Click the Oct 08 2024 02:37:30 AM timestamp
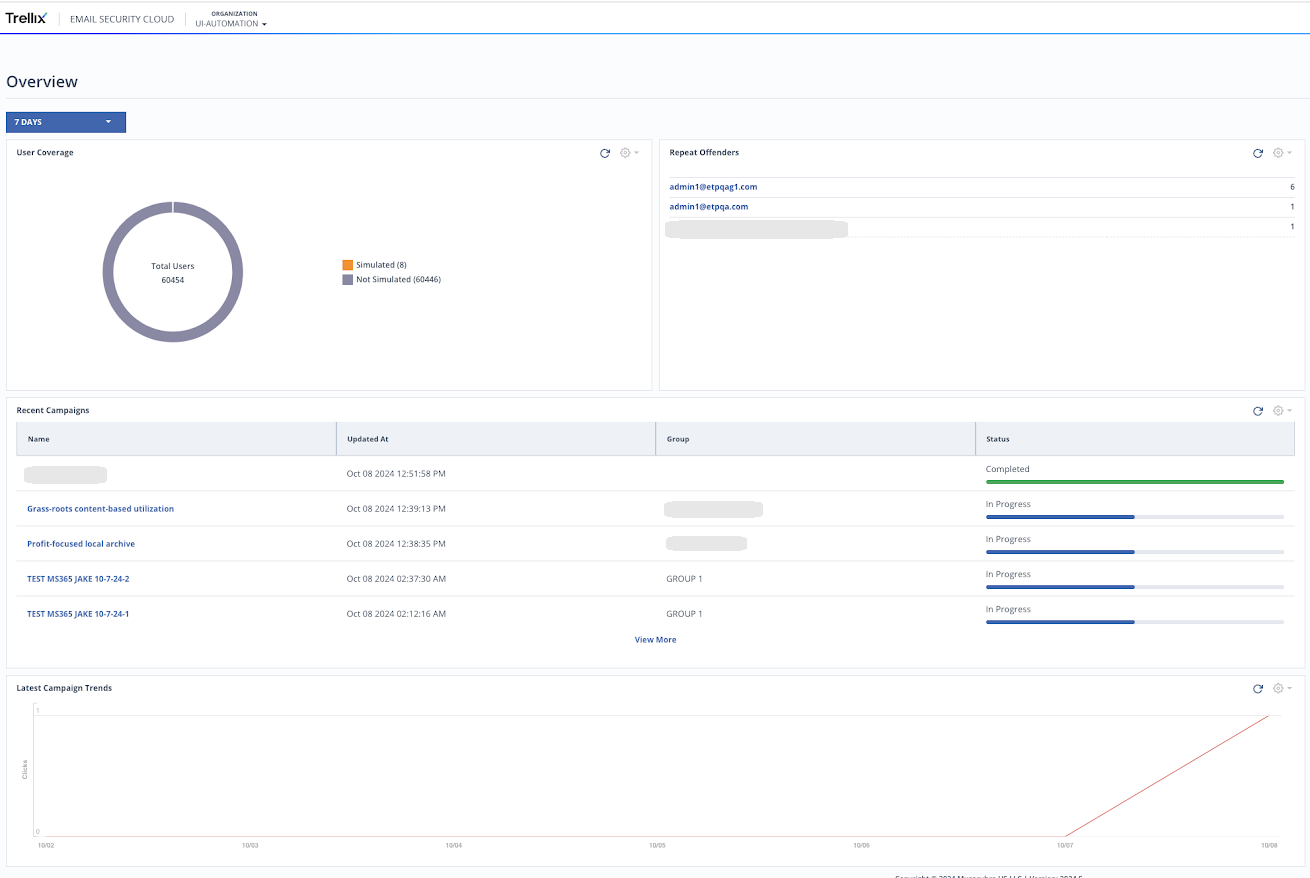This screenshot has height=878, width=1310. tap(396, 579)
